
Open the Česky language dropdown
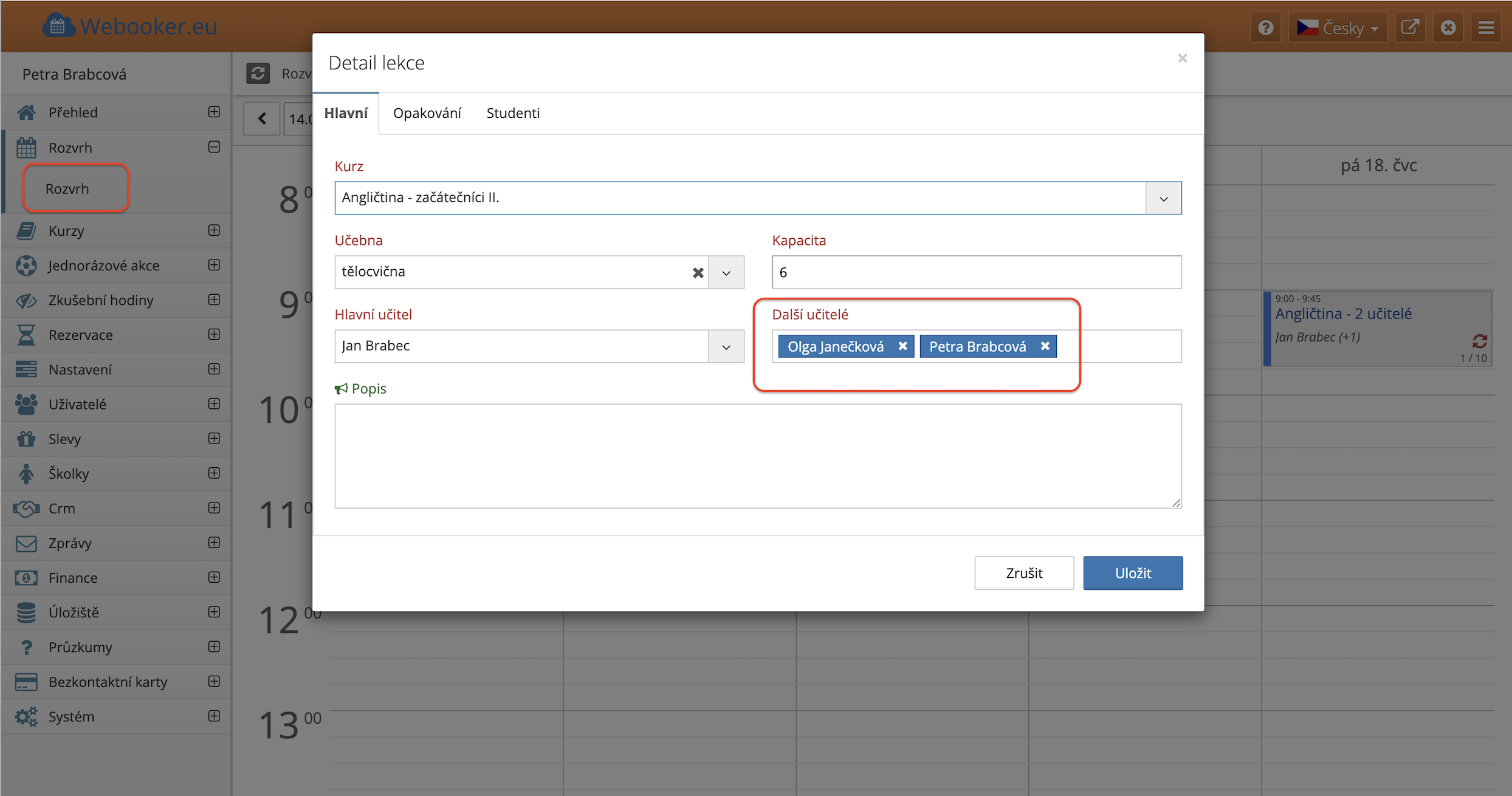(x=1338, y=28)
